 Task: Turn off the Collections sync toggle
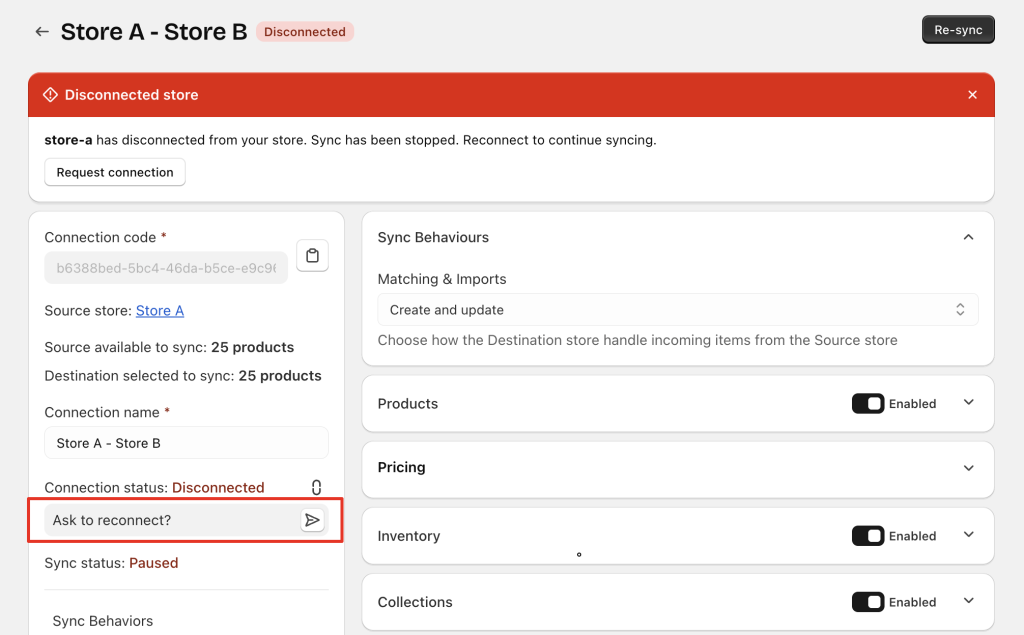point(868,602)
